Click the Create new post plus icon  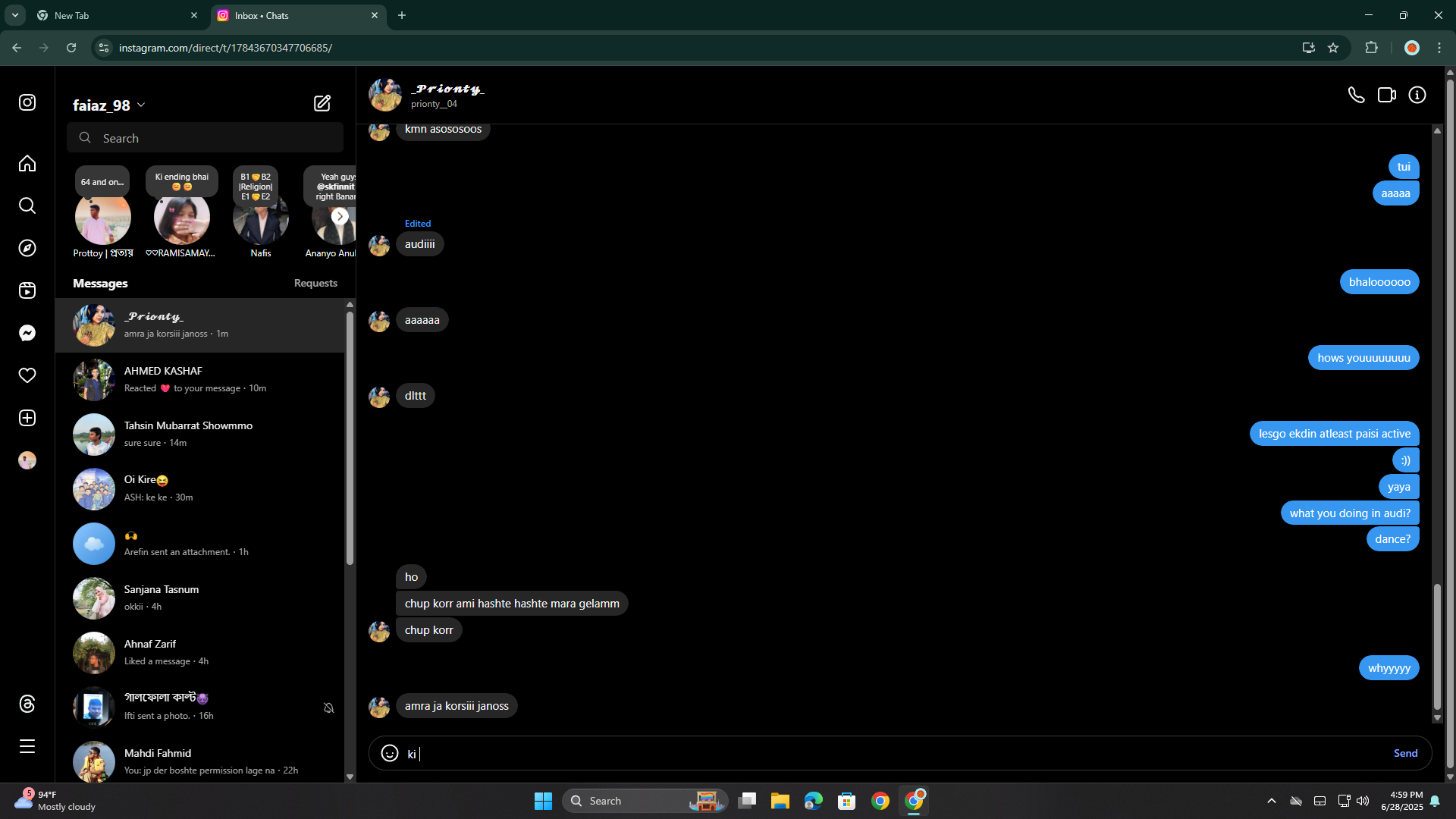[27, 418]
